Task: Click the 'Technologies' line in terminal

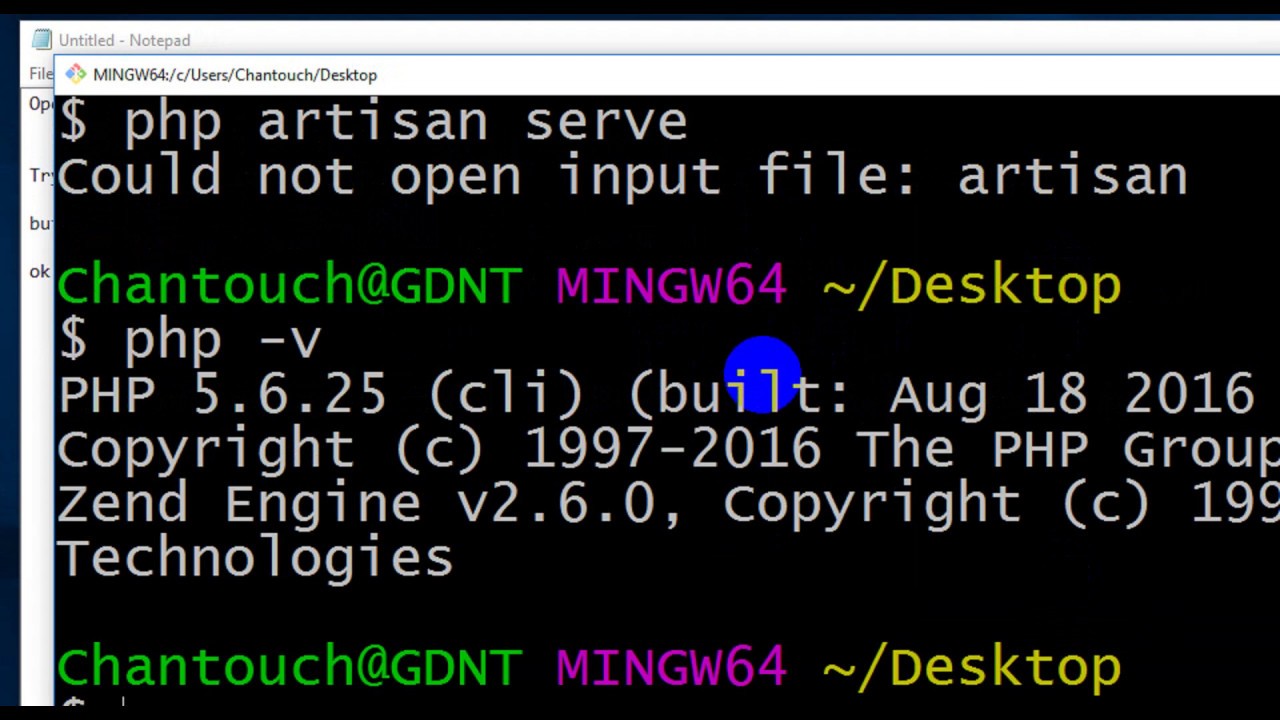Action: click(256, 558)
